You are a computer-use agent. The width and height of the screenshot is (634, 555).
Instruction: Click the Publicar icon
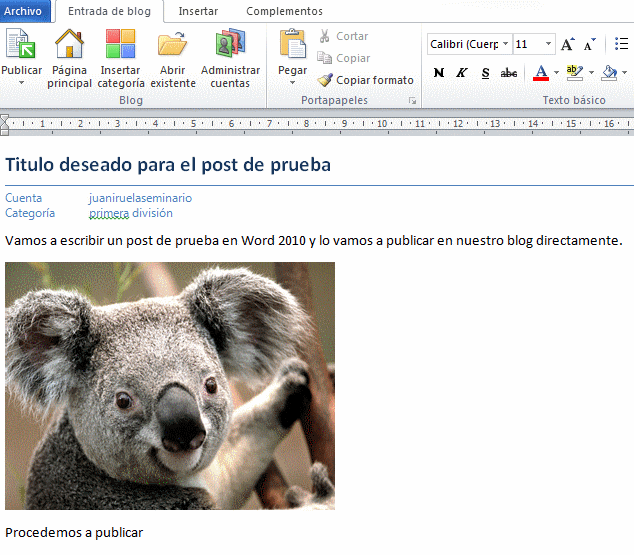click(21, 46)
